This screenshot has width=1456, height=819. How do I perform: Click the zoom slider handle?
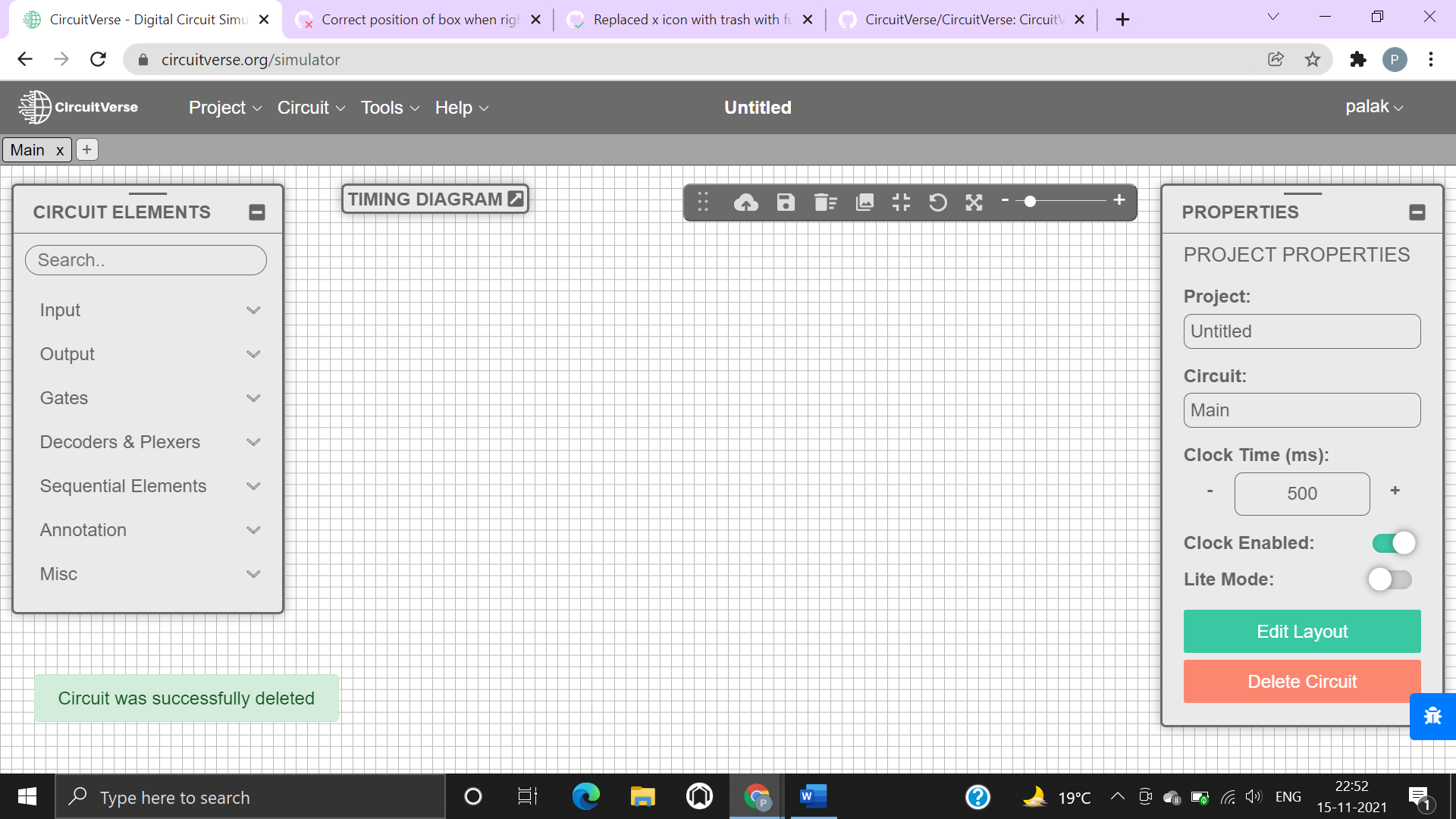(x=1030, y=201)
